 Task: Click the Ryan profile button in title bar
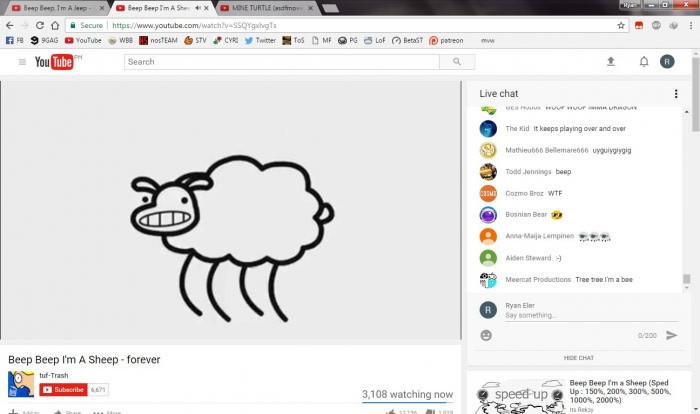click(630, 5)
